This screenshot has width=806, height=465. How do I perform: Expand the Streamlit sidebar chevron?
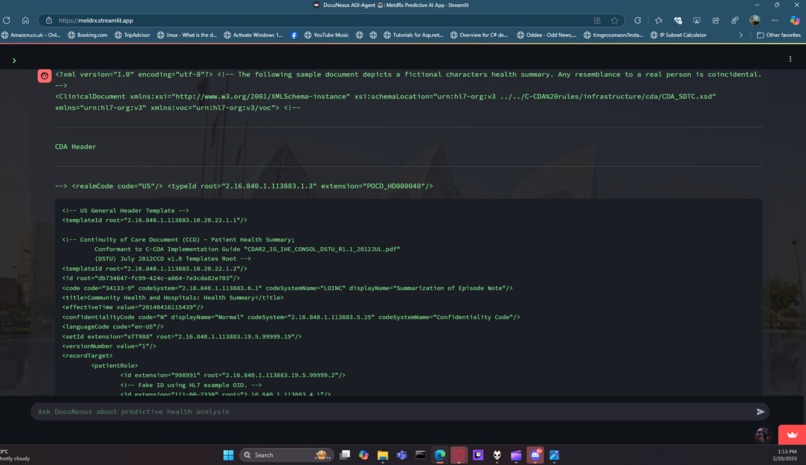[x=14, y=61]
